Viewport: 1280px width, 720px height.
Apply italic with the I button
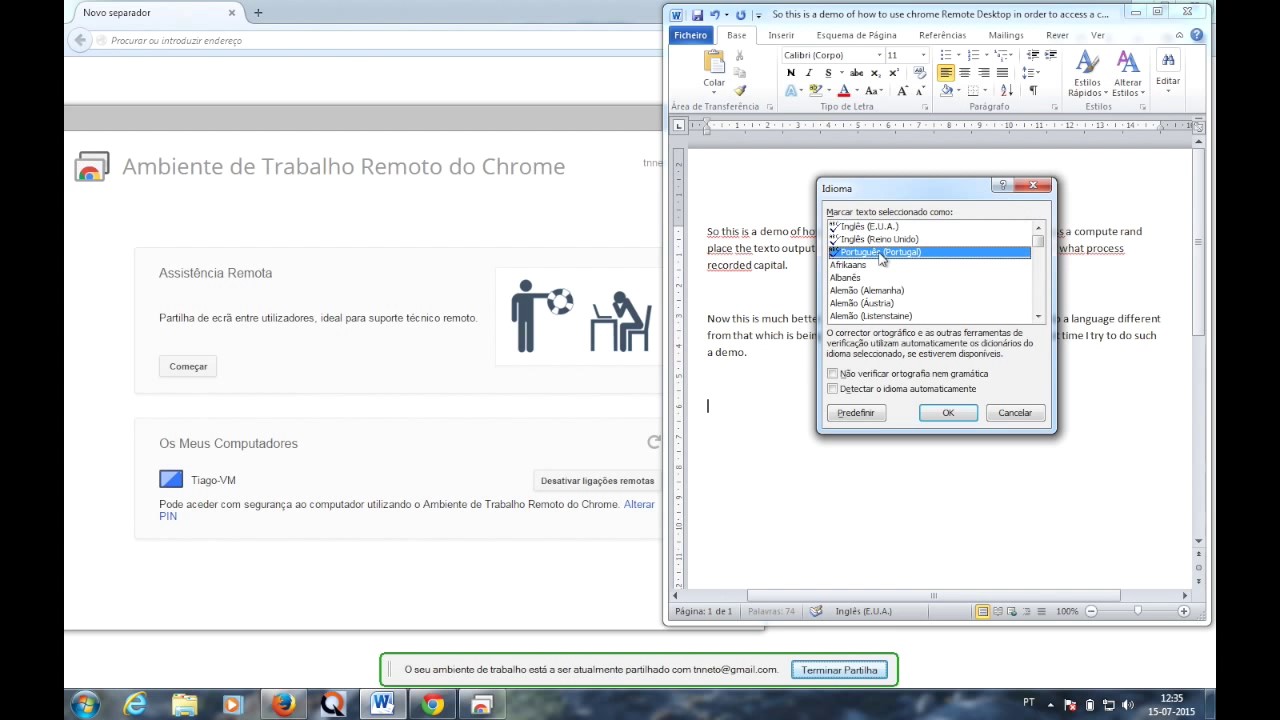(x=810, y=73)
